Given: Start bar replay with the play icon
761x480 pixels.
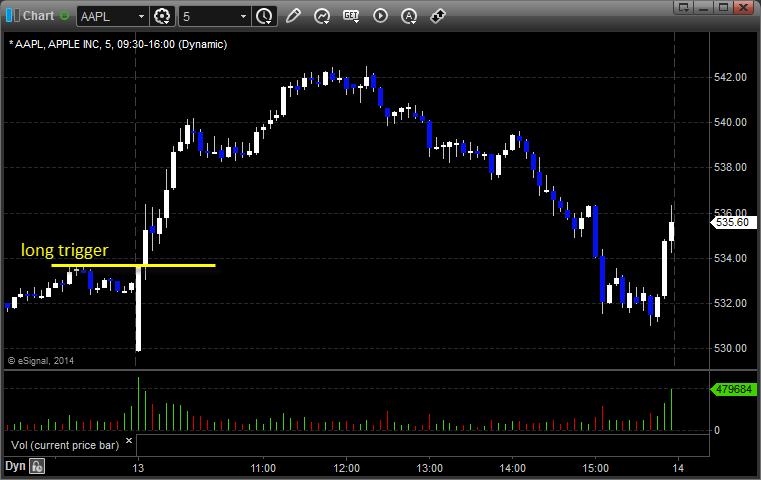Looking at the screenshot, I should [x=380, y=16].
